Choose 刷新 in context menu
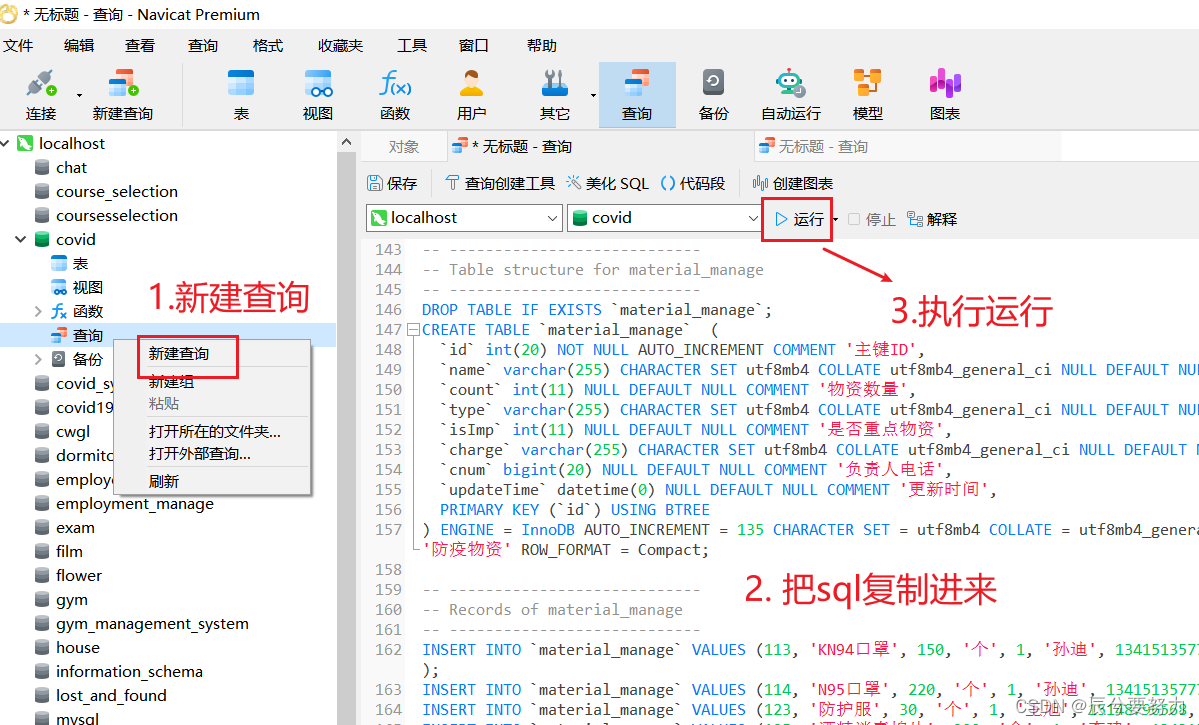This screenshot has width=1199, height=725. 164,482
